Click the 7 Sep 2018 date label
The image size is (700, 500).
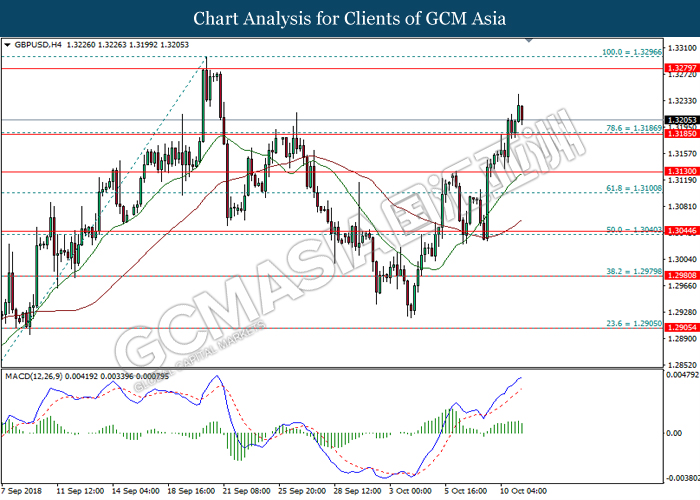(x=21, y=491)
